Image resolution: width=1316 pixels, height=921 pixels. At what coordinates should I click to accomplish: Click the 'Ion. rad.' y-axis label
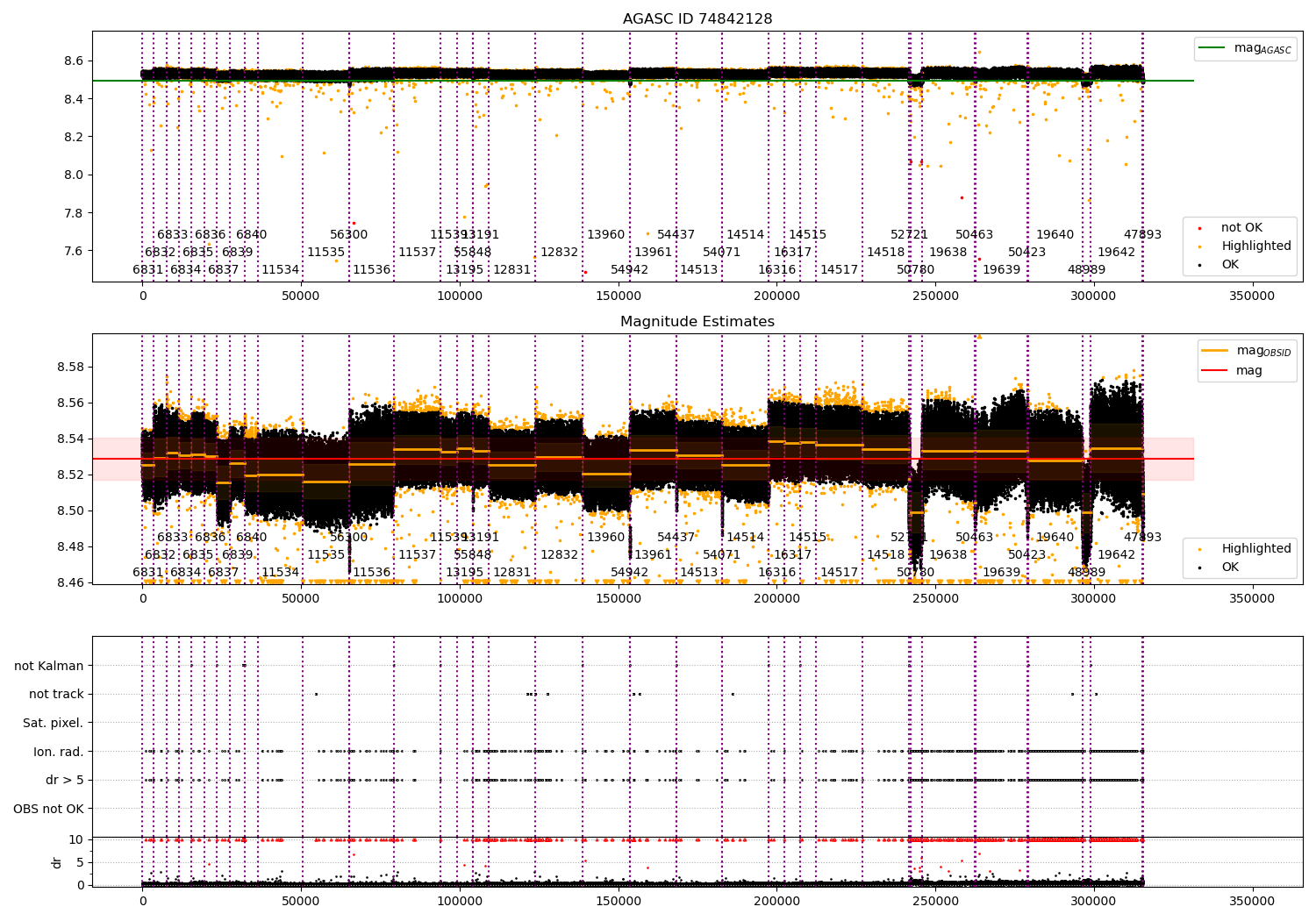(59, 752)
